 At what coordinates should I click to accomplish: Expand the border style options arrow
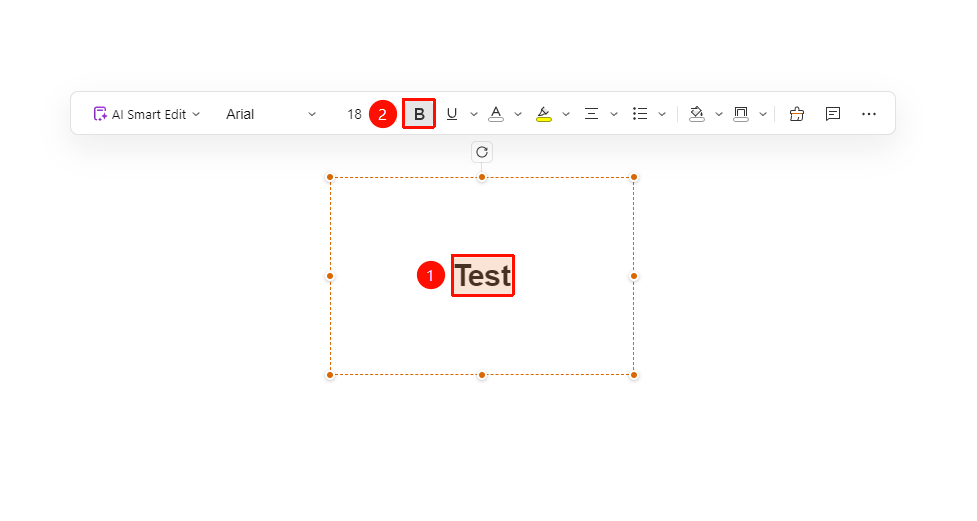[763, 114]
